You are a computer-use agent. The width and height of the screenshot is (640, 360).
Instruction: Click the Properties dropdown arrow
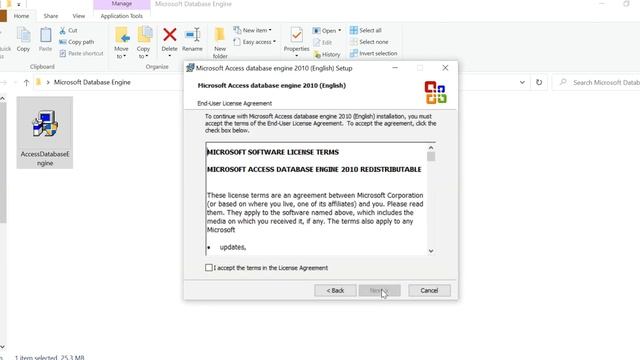click(297, 56)
